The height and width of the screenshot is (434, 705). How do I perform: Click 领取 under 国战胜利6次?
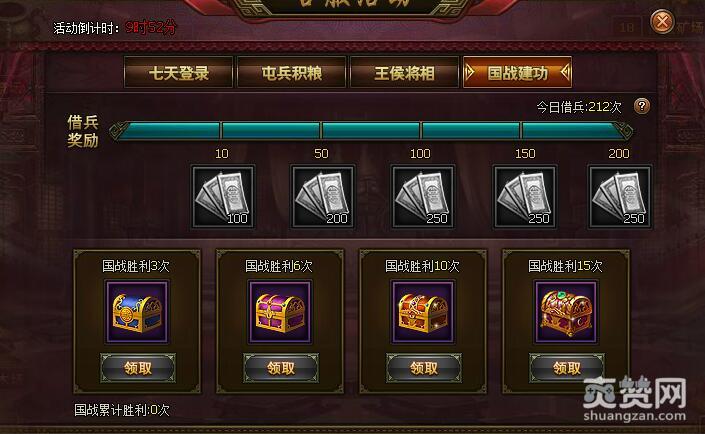281,368
